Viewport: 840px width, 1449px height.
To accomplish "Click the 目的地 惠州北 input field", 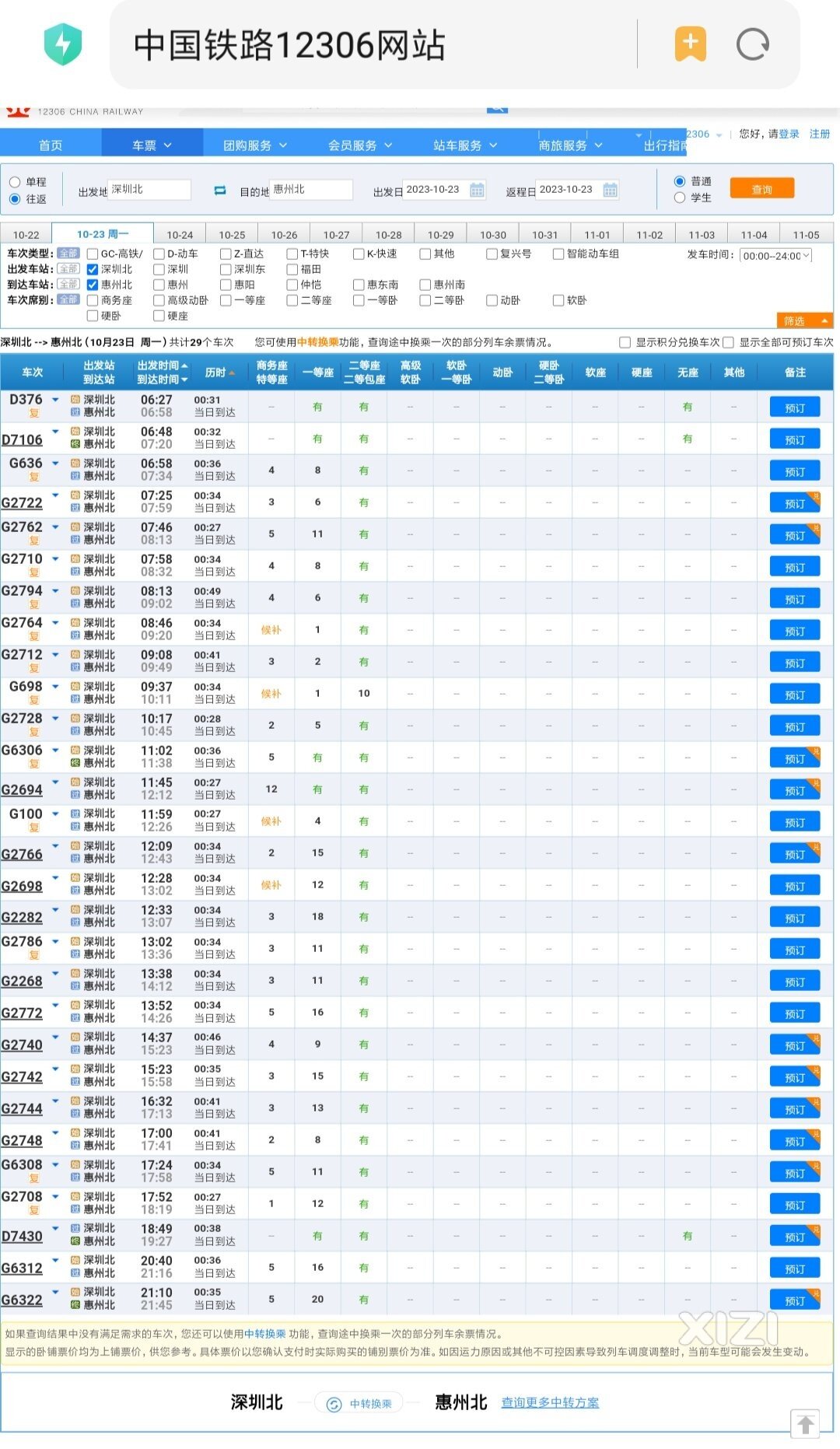I will tap(311, 190).
